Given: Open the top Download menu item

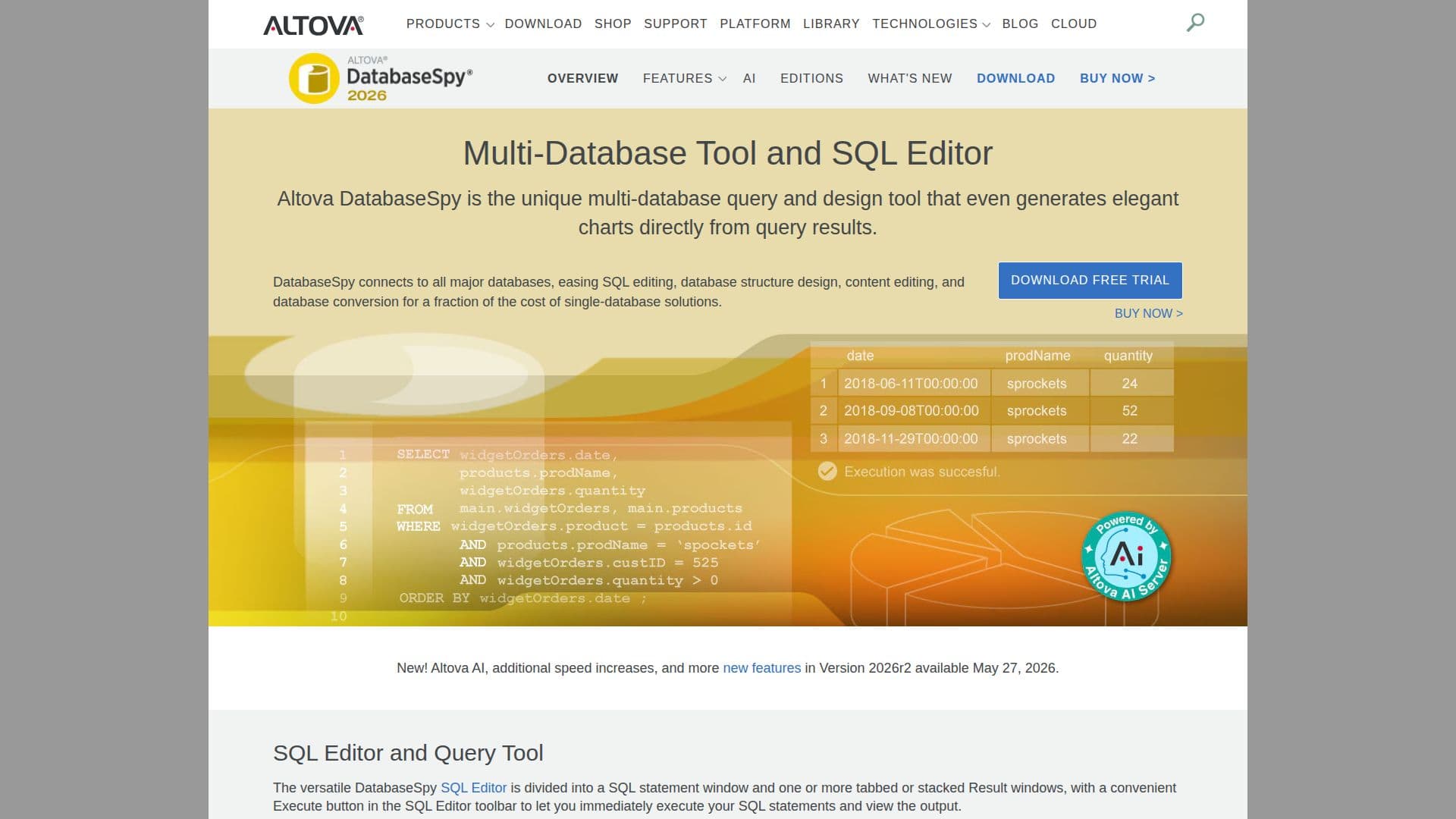Looking at the screenshot, I should [543, 24].
